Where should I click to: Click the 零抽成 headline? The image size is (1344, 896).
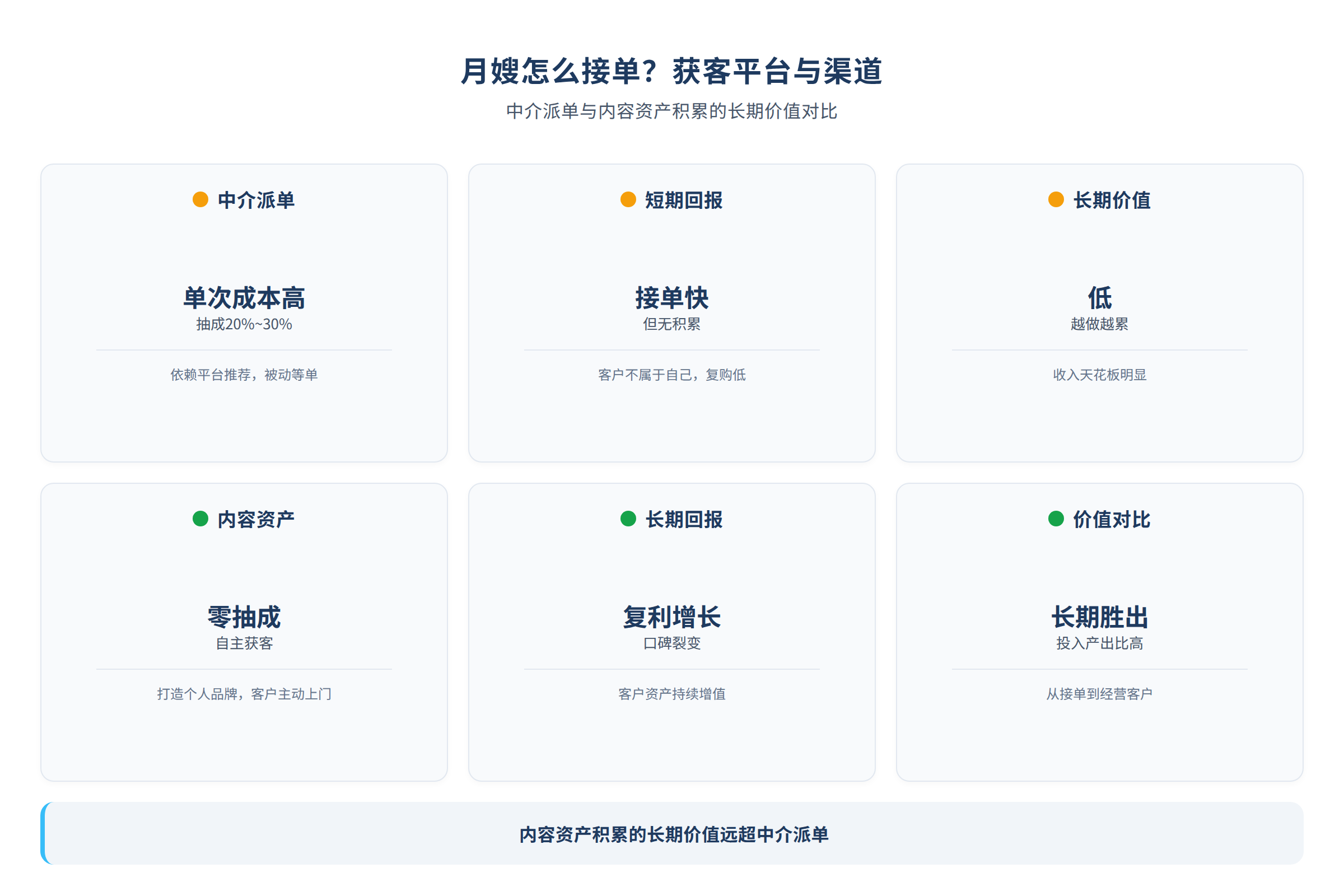pos(244,617)
